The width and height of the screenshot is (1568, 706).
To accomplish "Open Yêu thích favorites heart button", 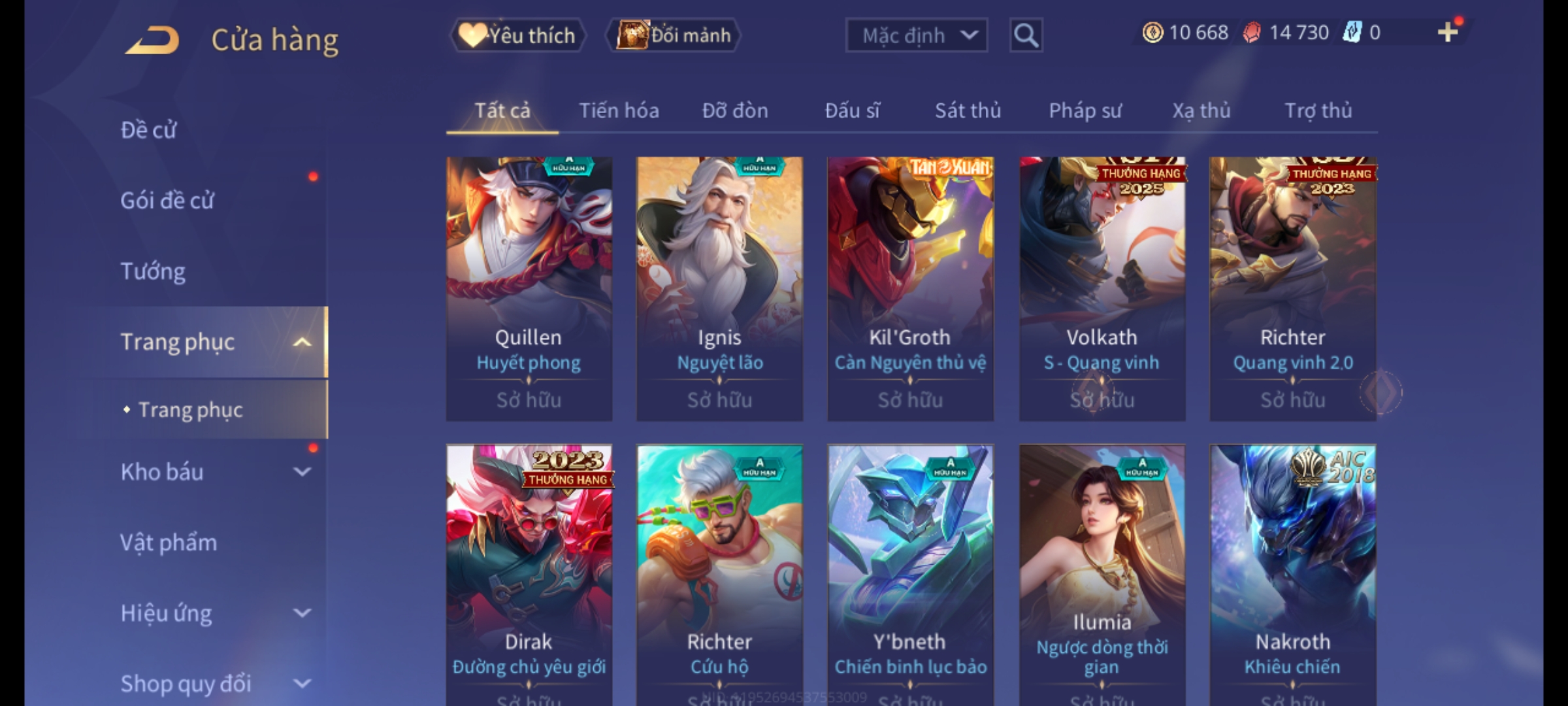I will (517, 35).
